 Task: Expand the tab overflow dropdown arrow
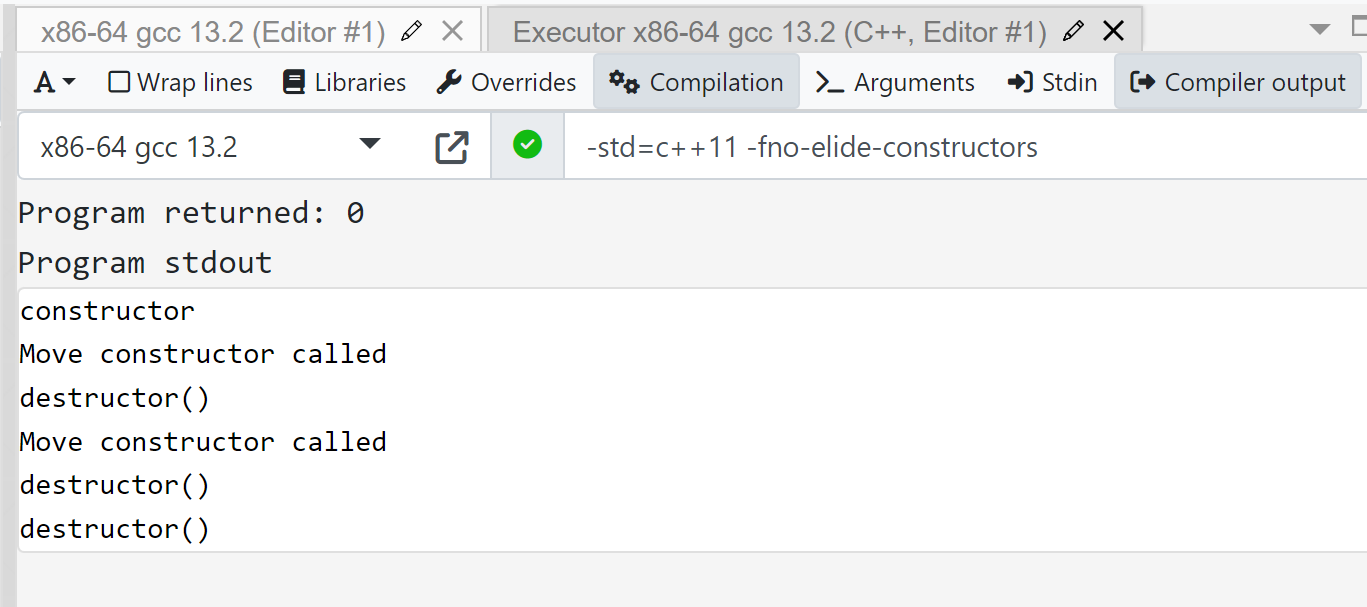pos(1320,29)
